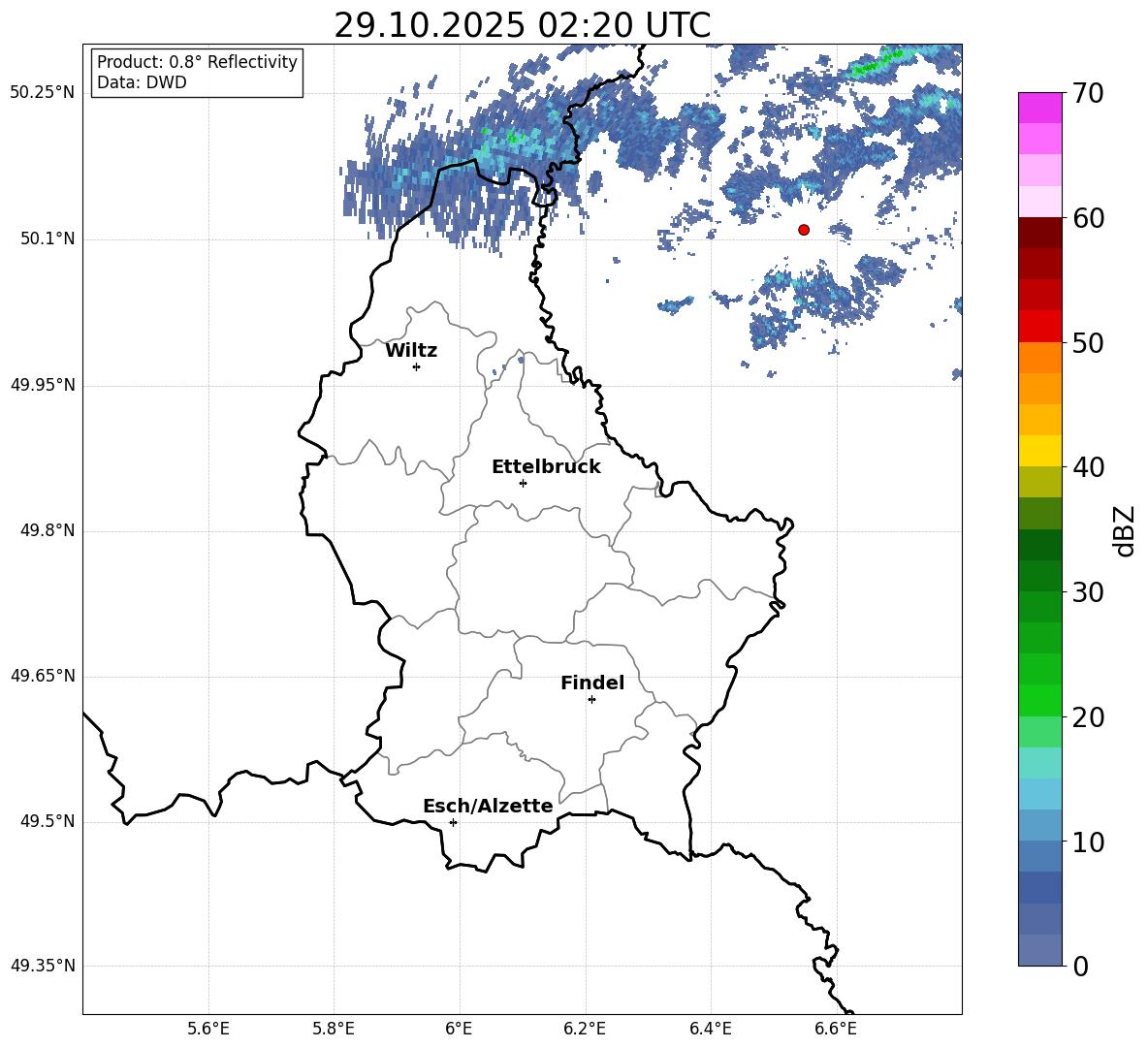Click the Ettelbruck station cross marker
Viewport: 1148px width, 1048px height.
tap(523, 483)
